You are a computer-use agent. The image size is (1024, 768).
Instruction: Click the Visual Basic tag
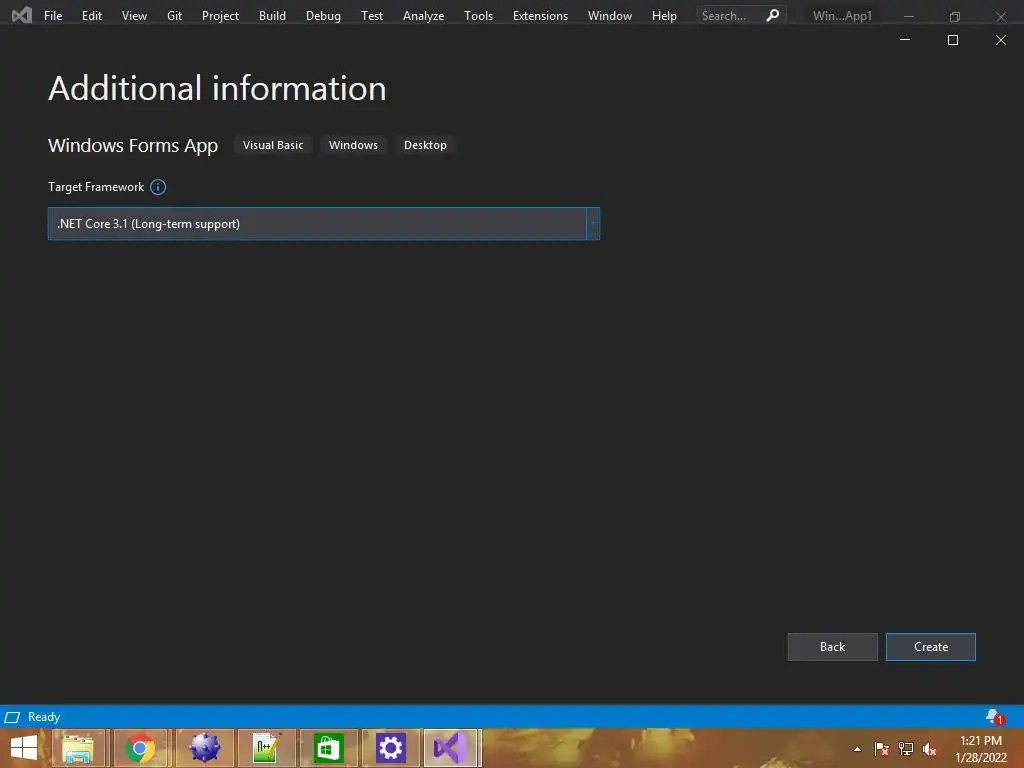coord(273,145)
